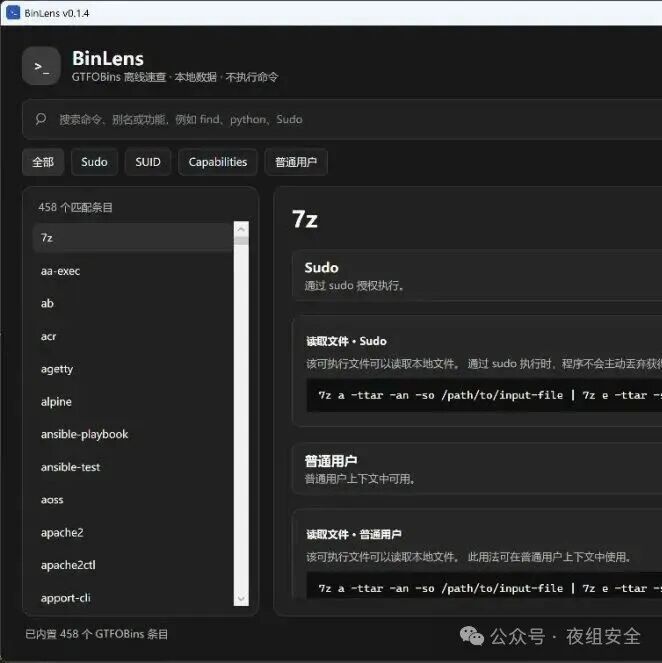Click the list scrollbar up arrow
The image size is (662, 663).
click(x=241, y=229)
